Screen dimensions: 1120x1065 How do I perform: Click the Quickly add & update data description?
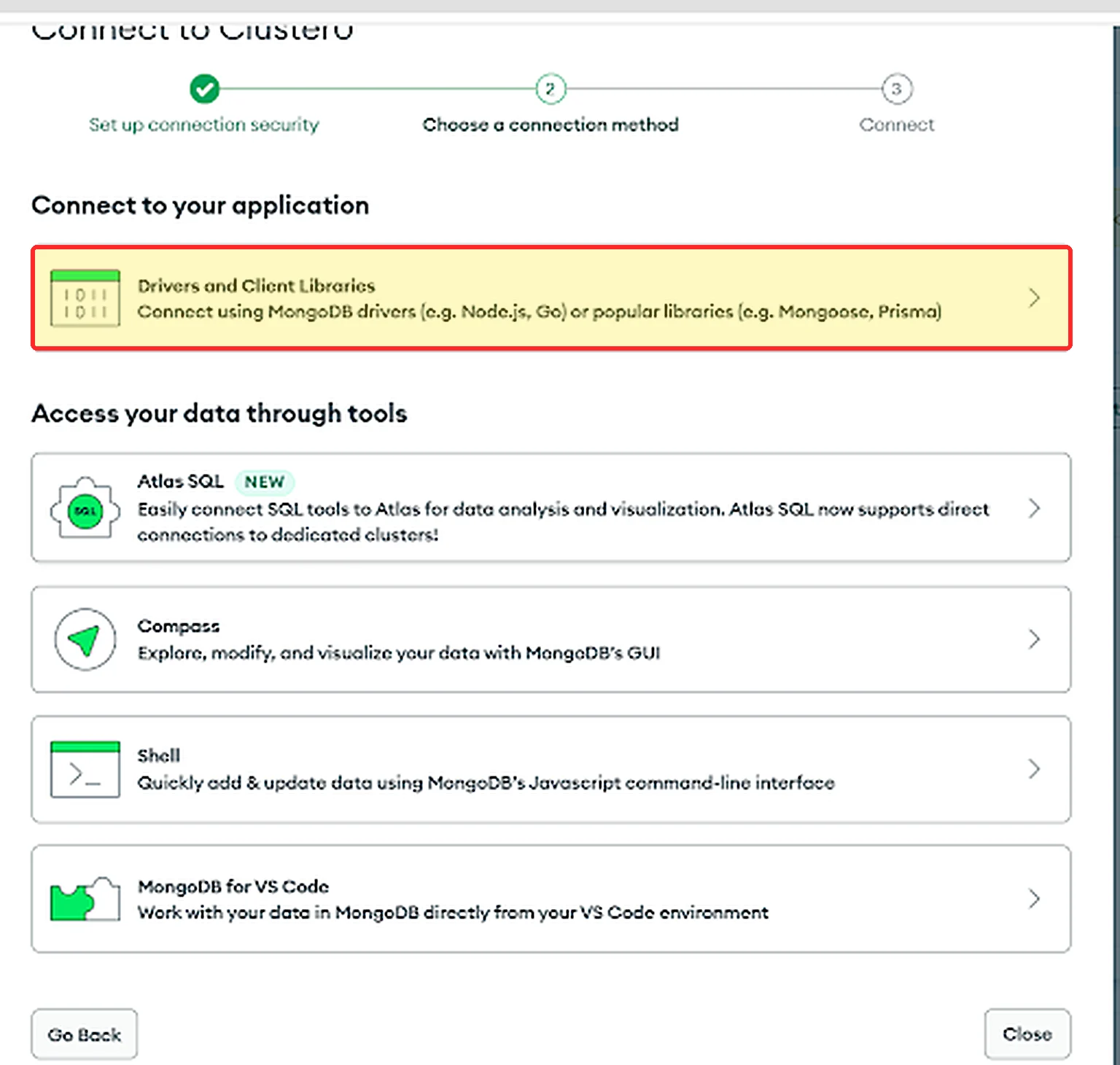coord(486,783)
